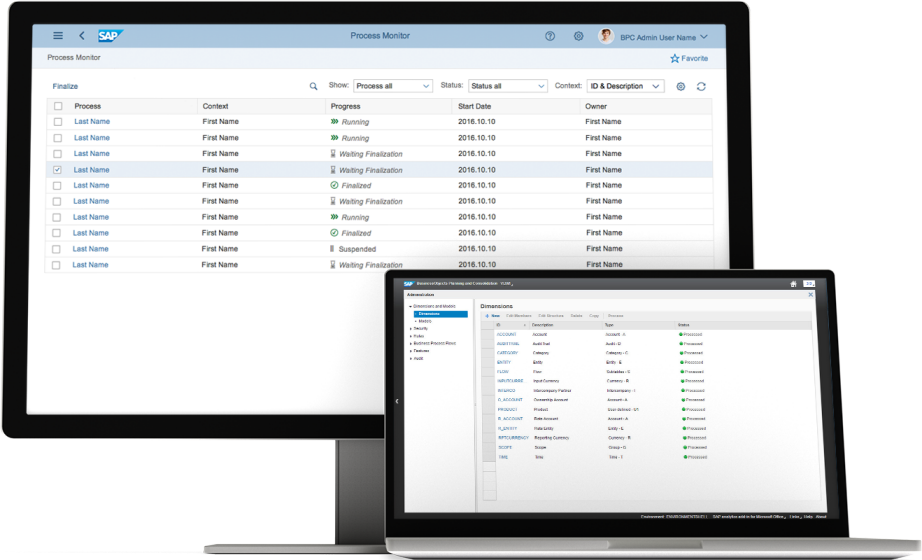Open settings gear in top header
This screenshot has width=922, height=560.
point(578,36)
